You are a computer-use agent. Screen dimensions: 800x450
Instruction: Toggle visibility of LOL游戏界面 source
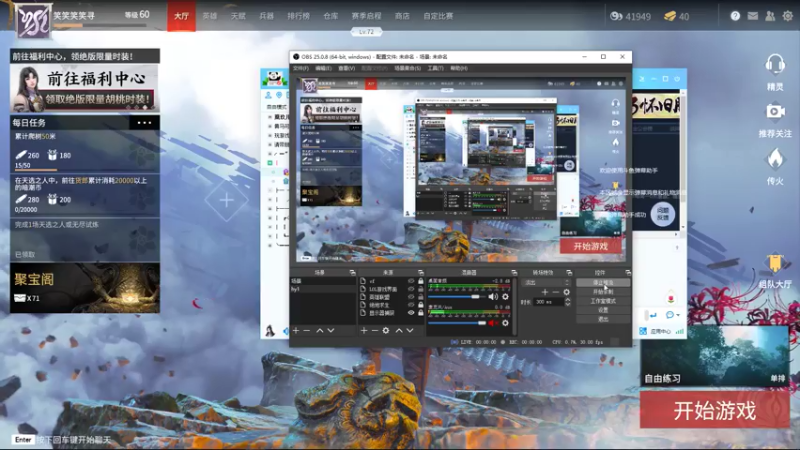pos(411,289)
